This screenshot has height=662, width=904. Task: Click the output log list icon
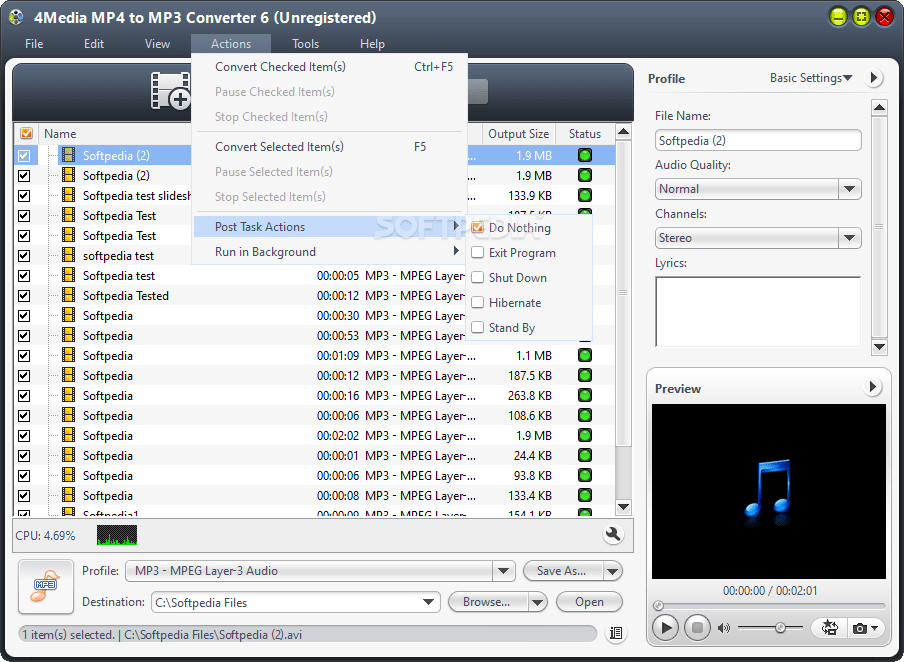click(616, 633)
